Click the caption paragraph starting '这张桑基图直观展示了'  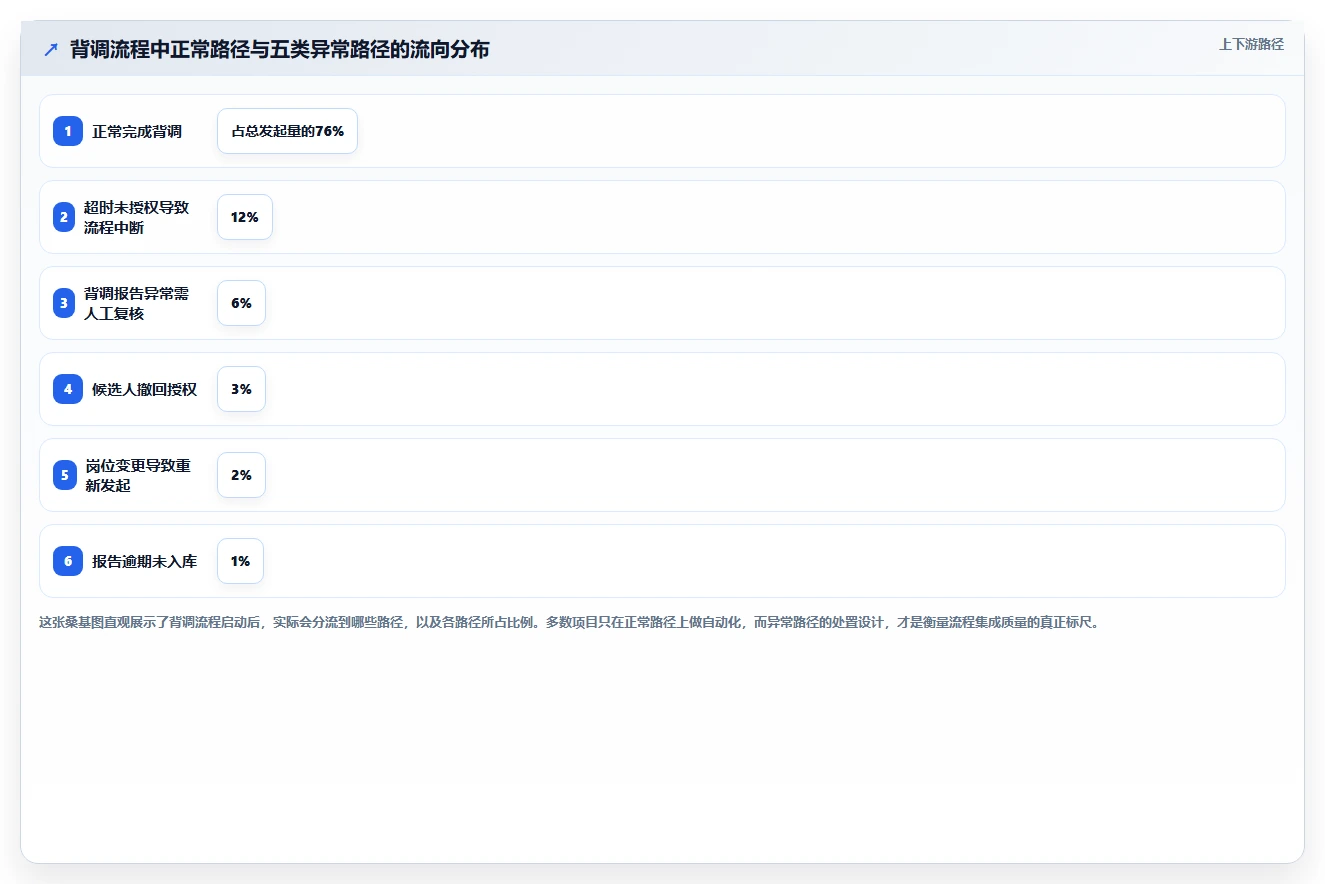pos(569,622)
